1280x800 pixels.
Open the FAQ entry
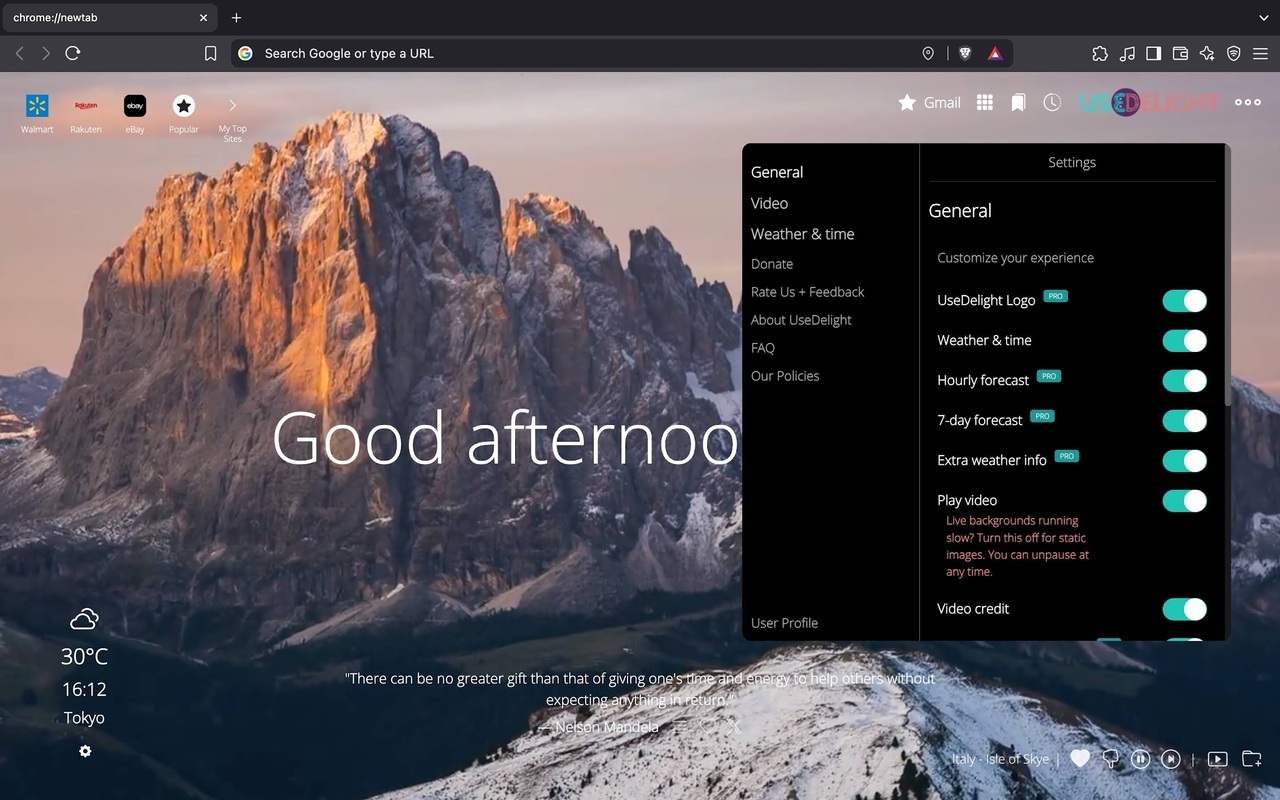point(762,348)
